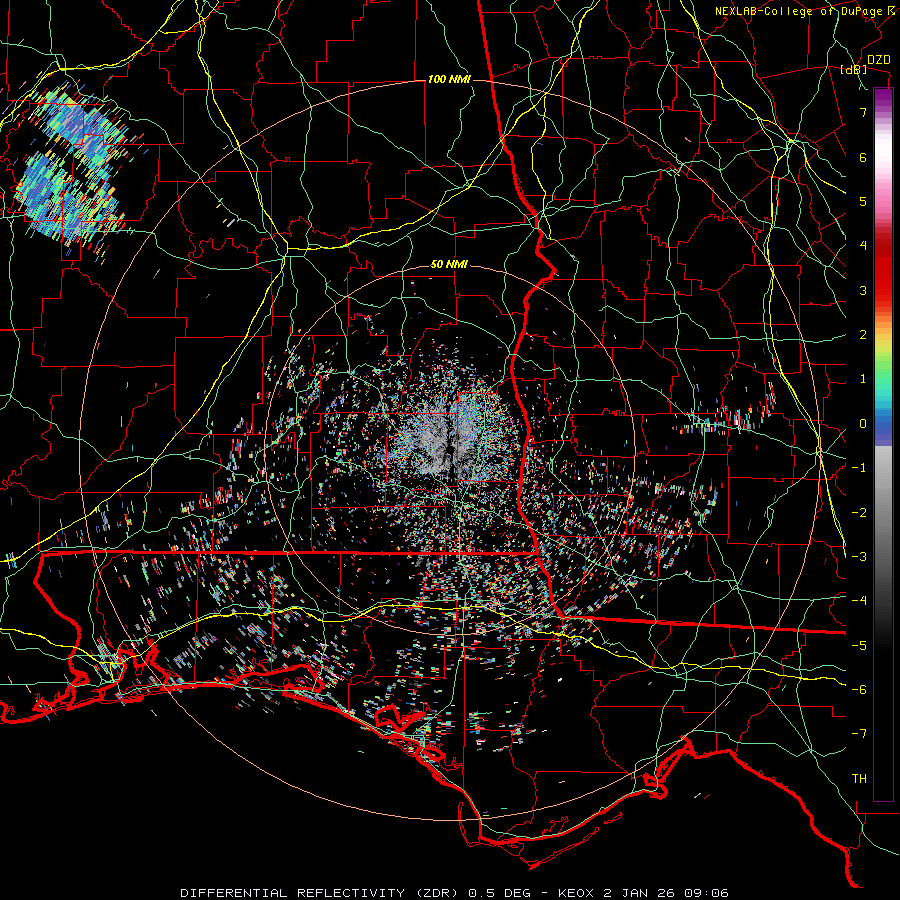Viewport: 900px width, 900px height.
Task: Pick the 3 dB scale label
Action: pyautogui.click(x=863, y=290)
